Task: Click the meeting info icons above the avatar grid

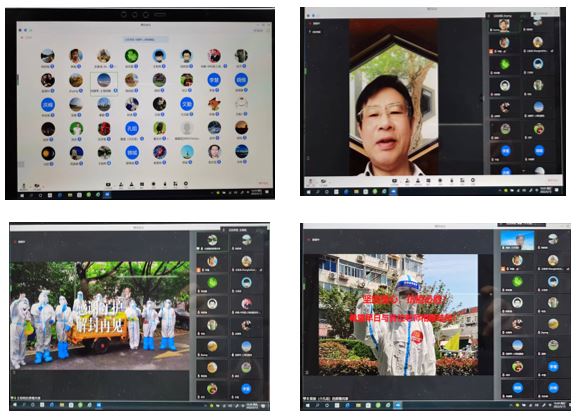Action: [x=25, y=30]
